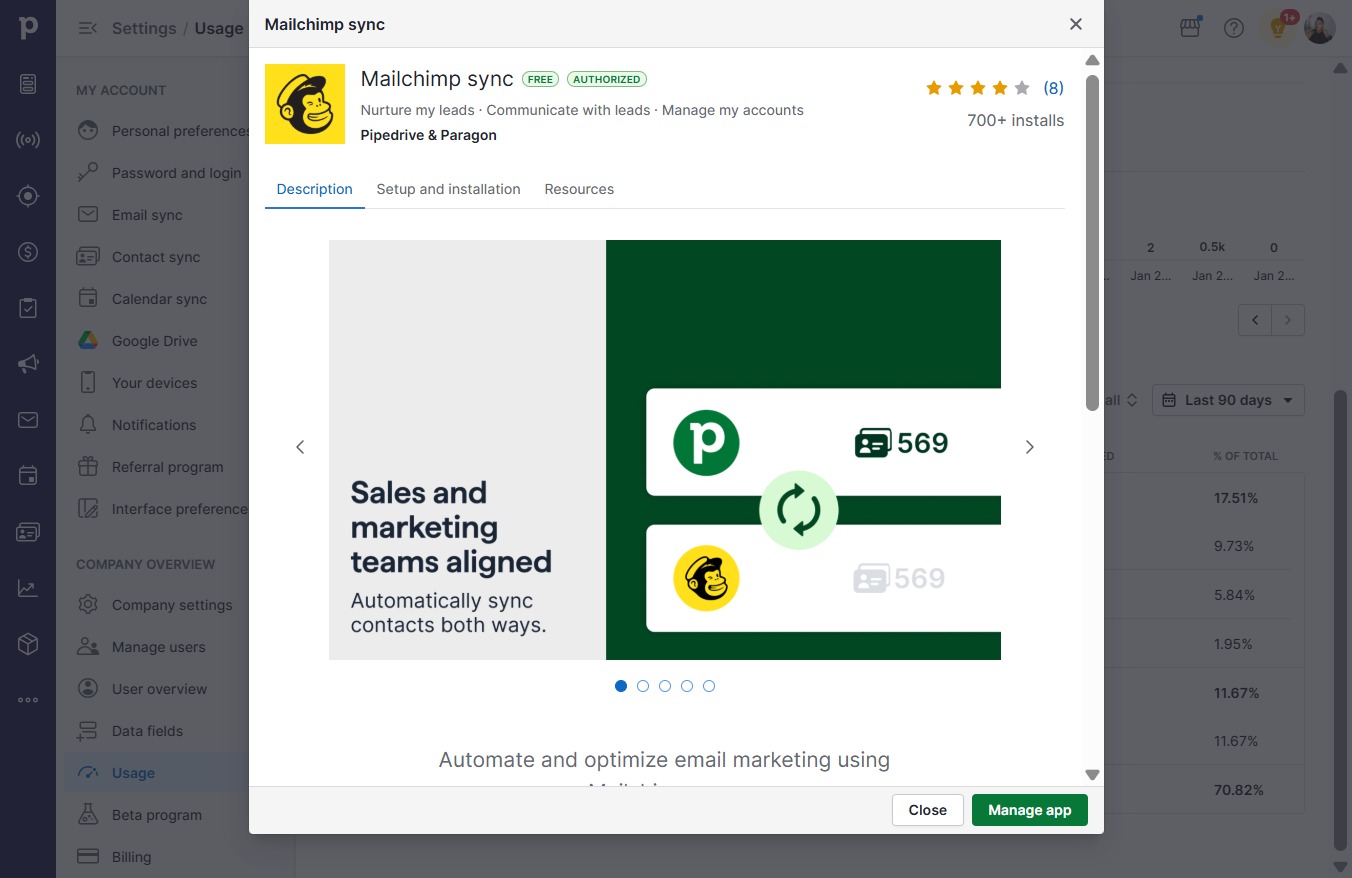Click the Mailchimp monkey app logo
The image size is (1352, 878).
305,104
